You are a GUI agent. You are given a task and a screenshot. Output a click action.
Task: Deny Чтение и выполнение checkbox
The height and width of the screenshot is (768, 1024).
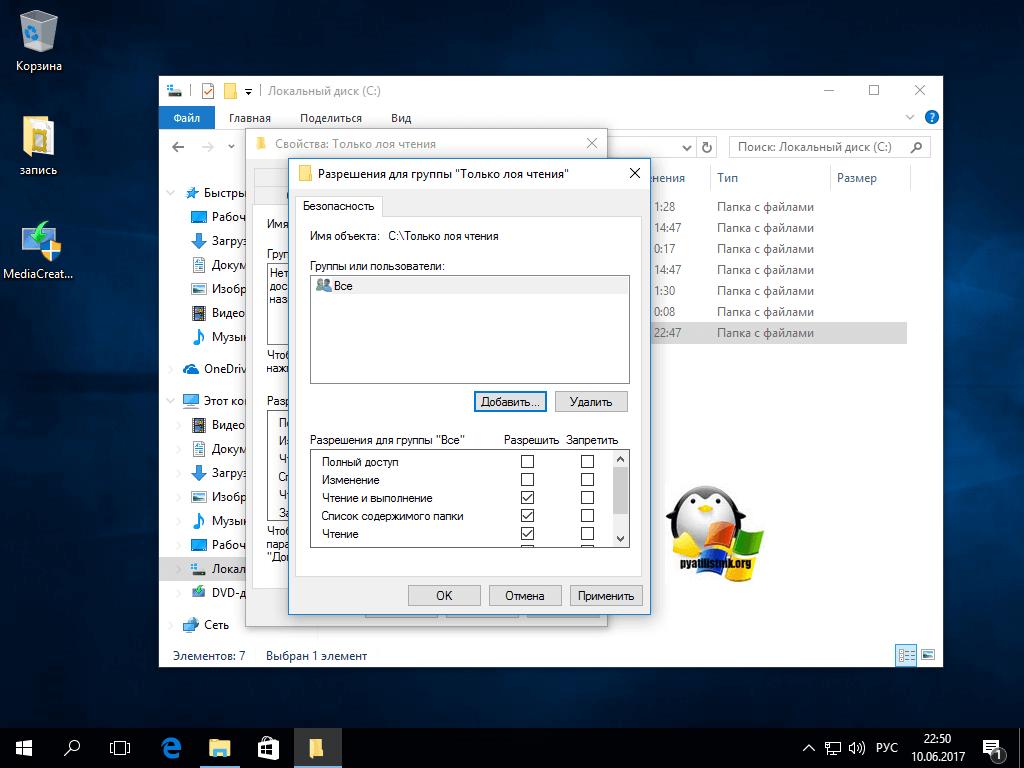click(x=587, y=498)
